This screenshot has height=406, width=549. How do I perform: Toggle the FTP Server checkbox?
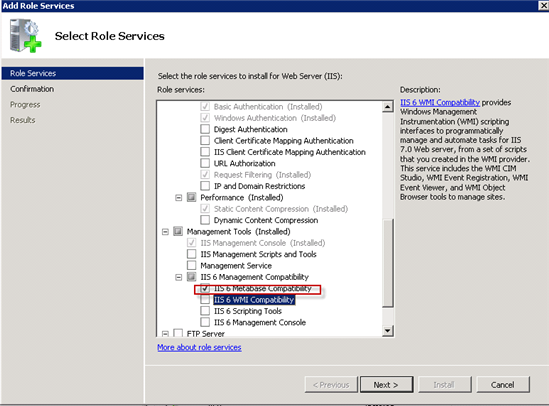(x=178, y=333)
